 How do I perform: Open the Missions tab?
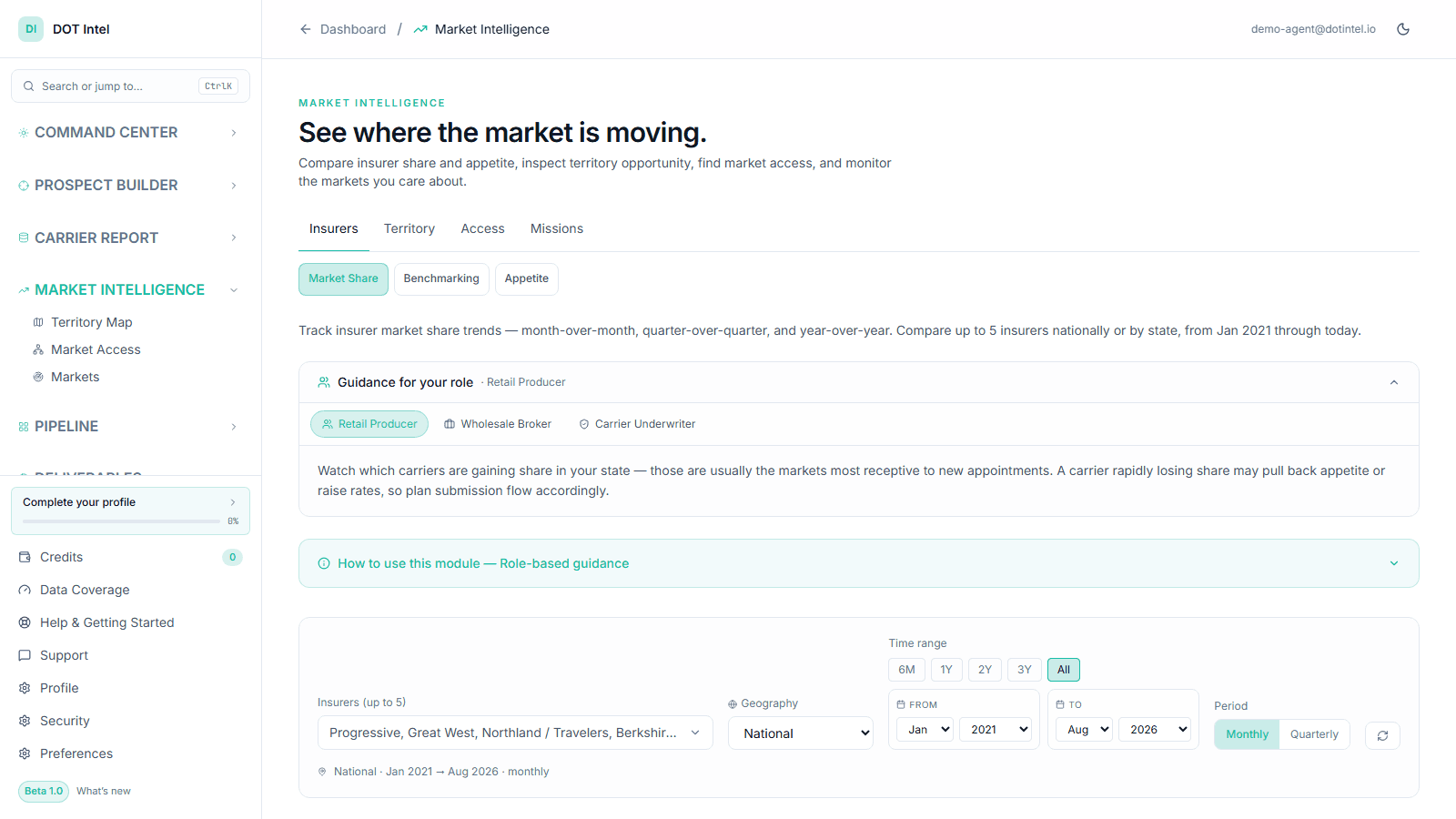[x=557, y=228]
